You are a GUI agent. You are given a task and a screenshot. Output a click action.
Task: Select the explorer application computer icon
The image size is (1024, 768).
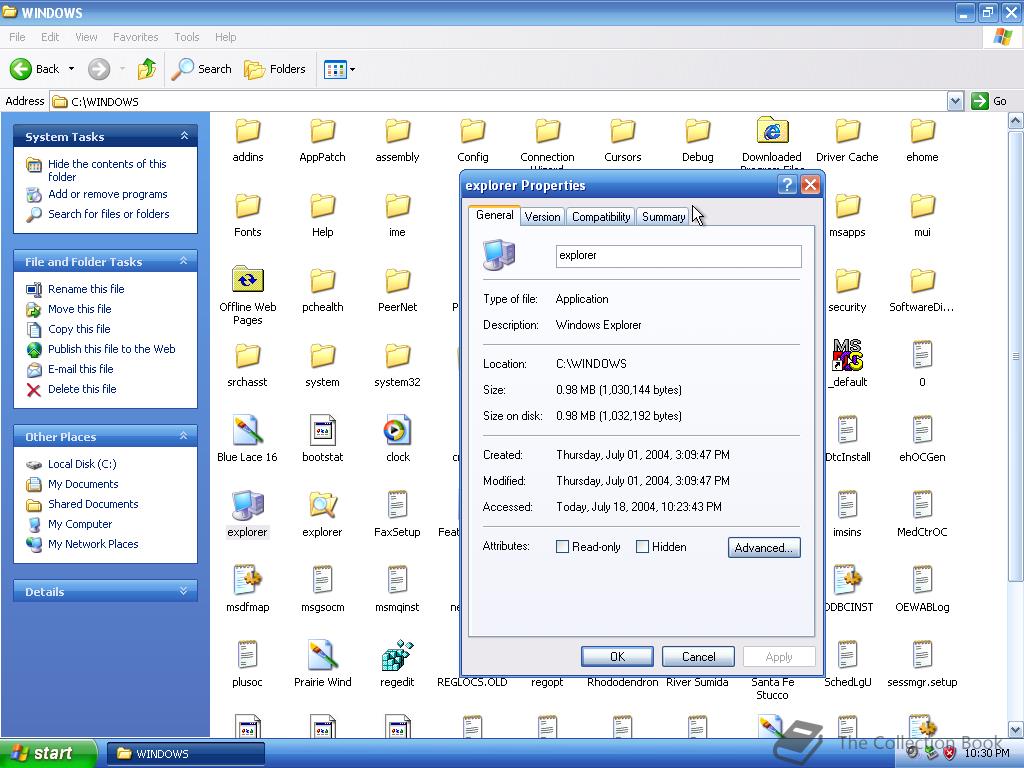(248, 505)
